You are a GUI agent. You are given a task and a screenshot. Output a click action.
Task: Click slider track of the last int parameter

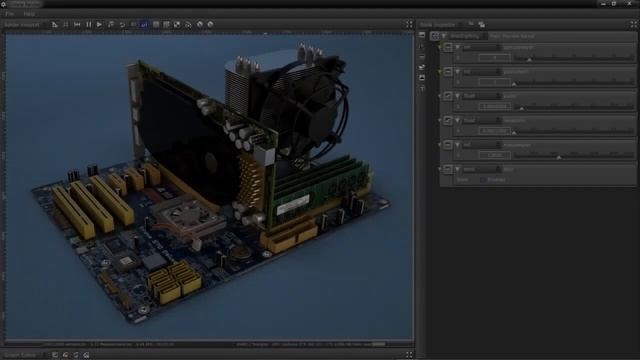pos(574,156)
